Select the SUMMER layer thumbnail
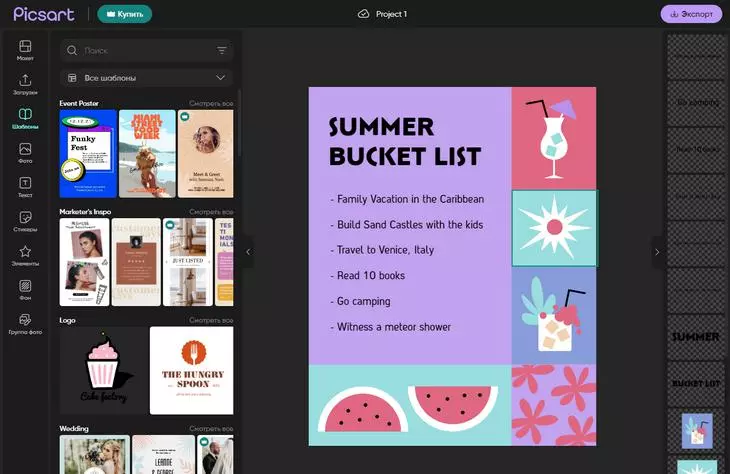Viewport: 730px width, 474px height. 697,337
